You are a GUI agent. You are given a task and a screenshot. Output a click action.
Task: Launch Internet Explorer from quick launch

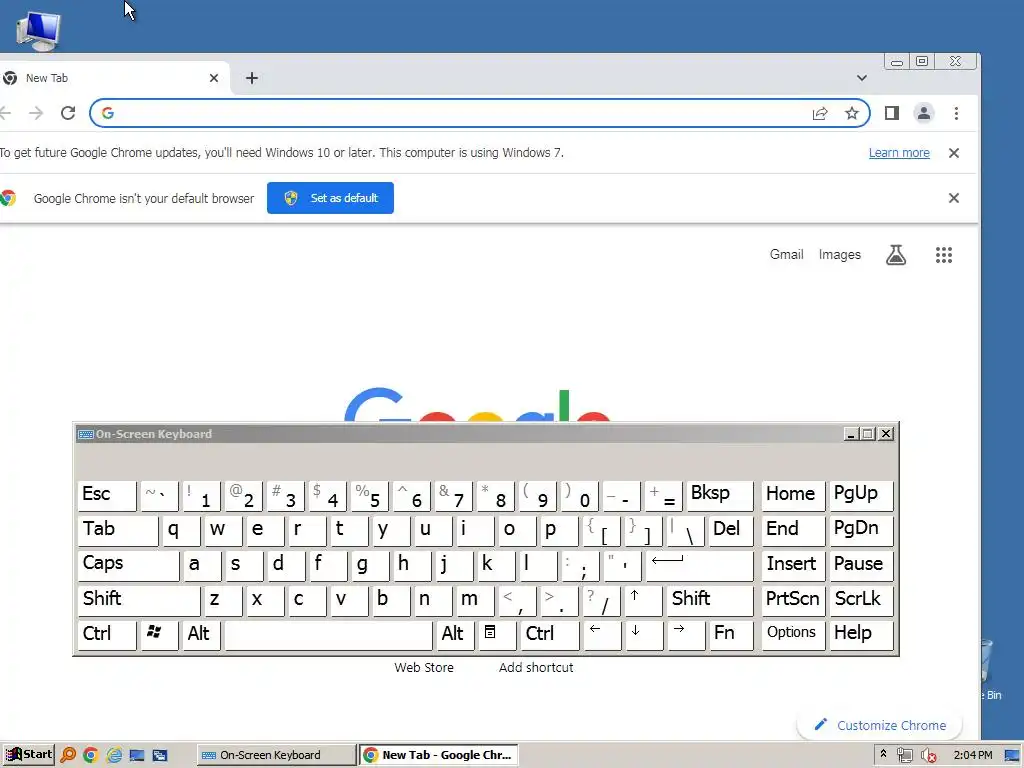(114, 756)
